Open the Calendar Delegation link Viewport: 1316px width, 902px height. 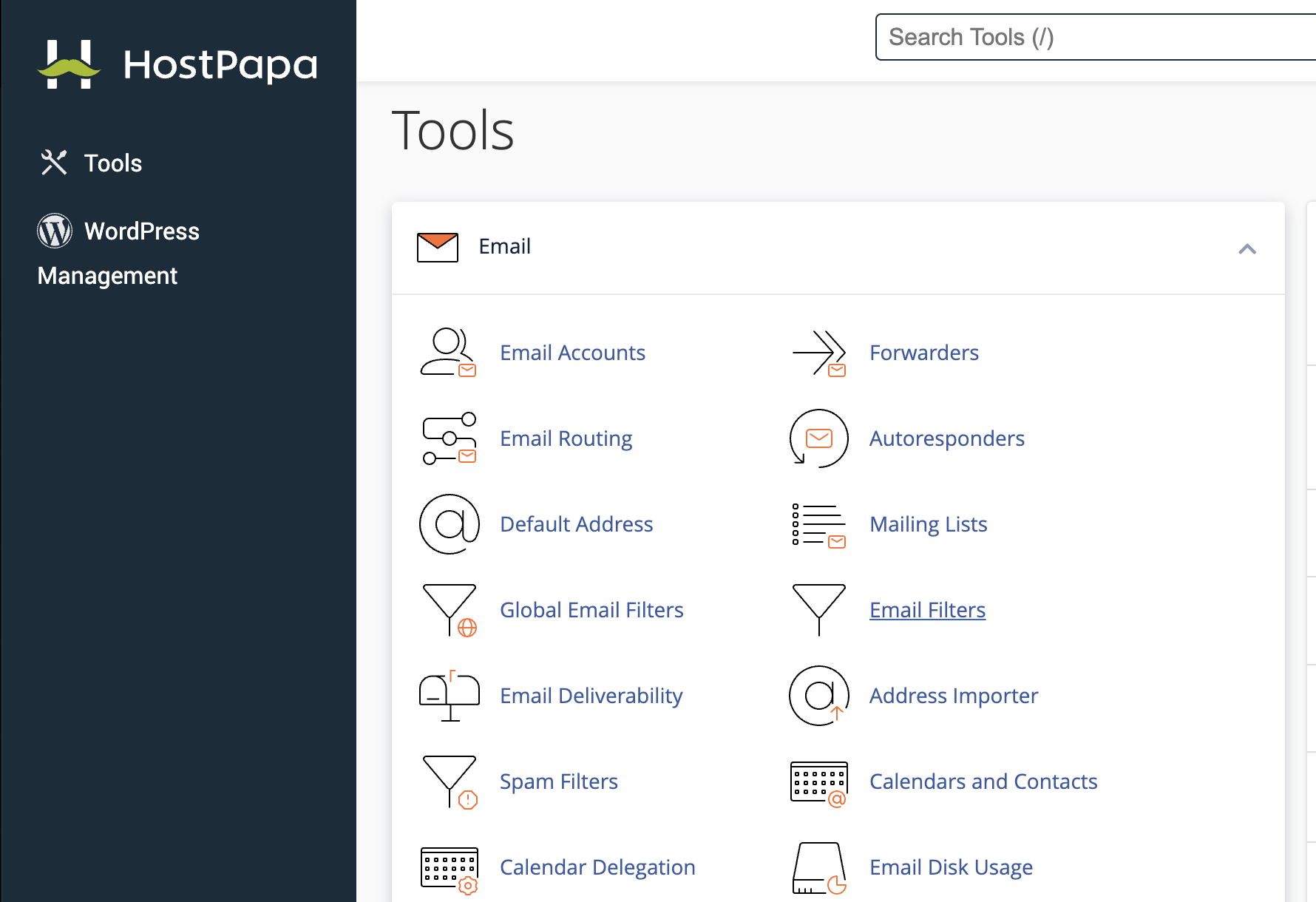[597, 867]
